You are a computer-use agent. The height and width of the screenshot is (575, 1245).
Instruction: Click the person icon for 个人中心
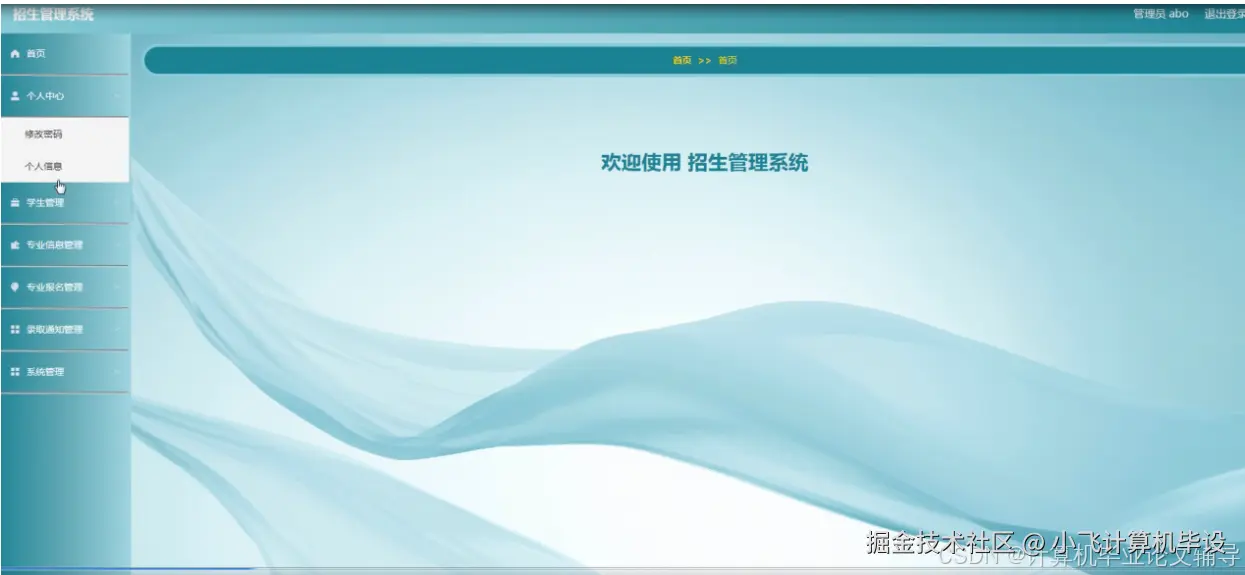click(15, 96)
